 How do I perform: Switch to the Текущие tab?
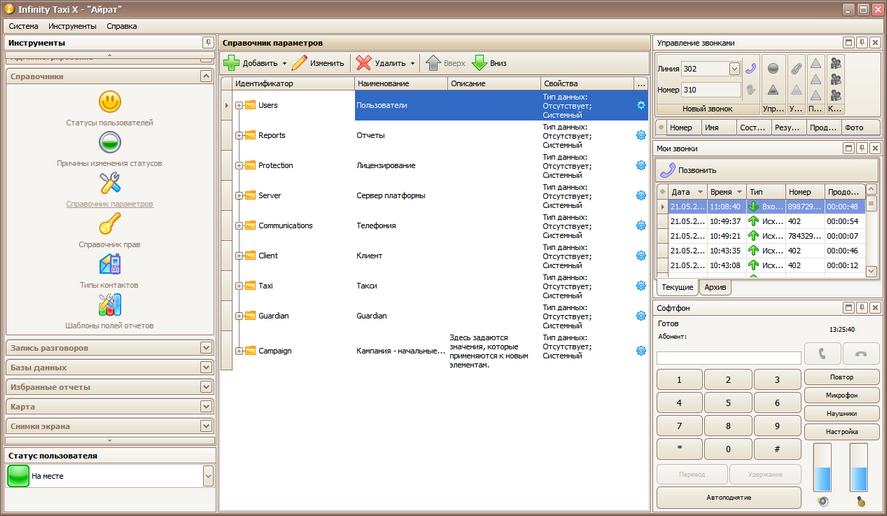tap(677, 287)
